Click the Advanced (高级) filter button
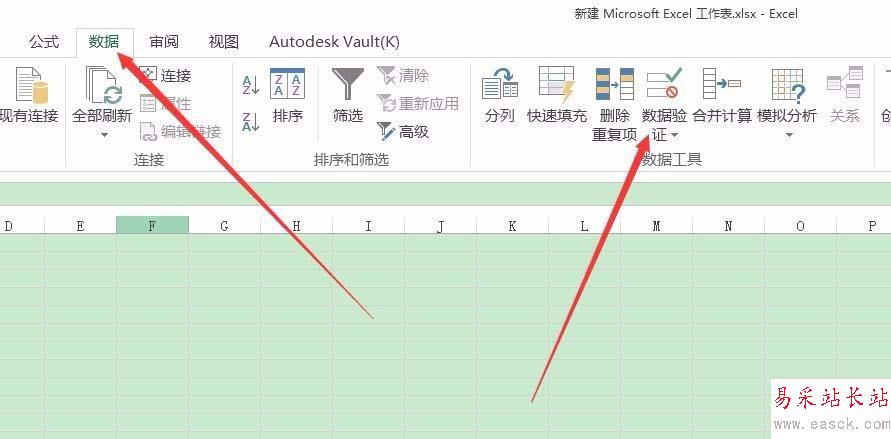 [x=403, y=131]
